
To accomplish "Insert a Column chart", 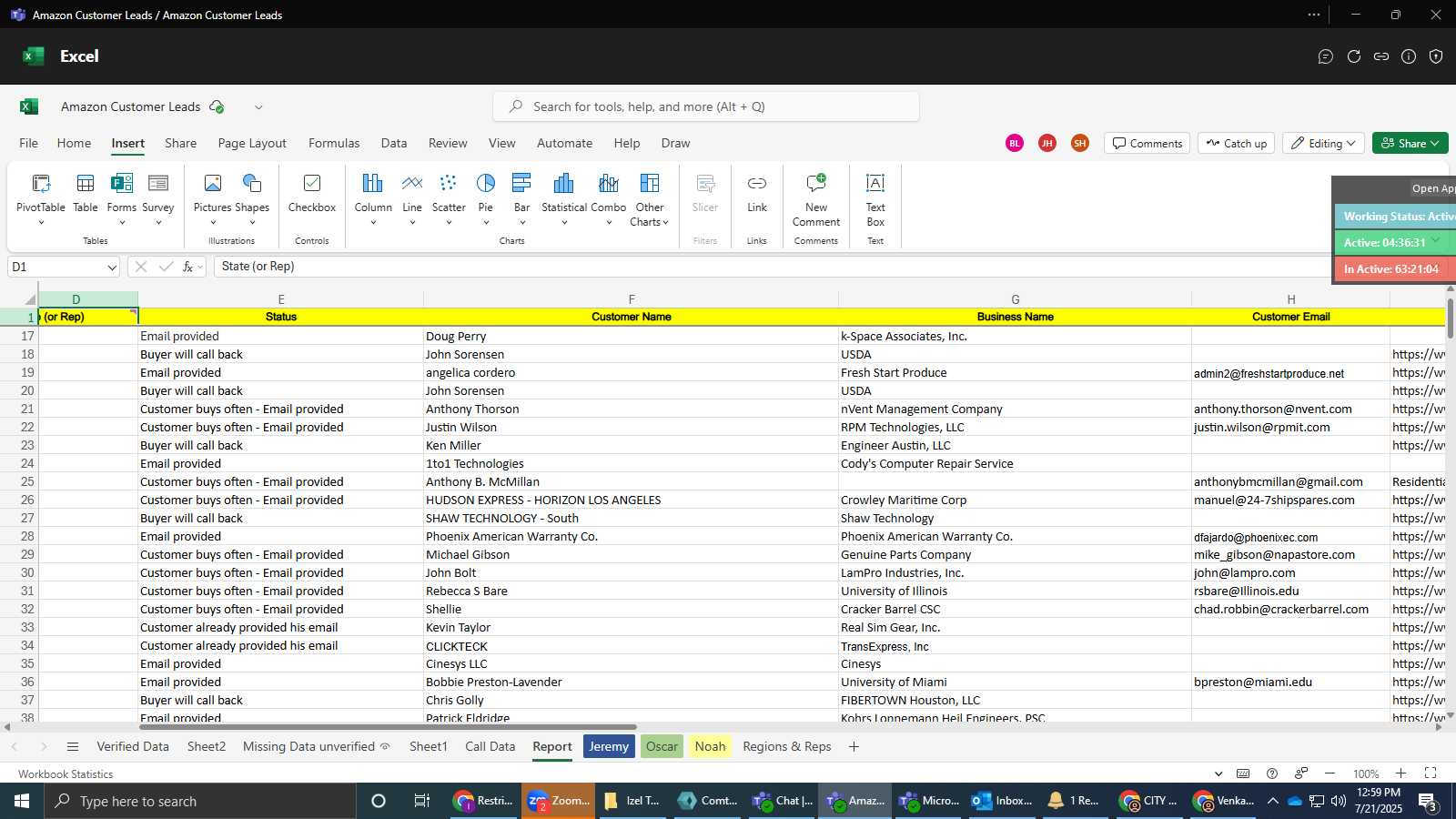I will 373,192.
